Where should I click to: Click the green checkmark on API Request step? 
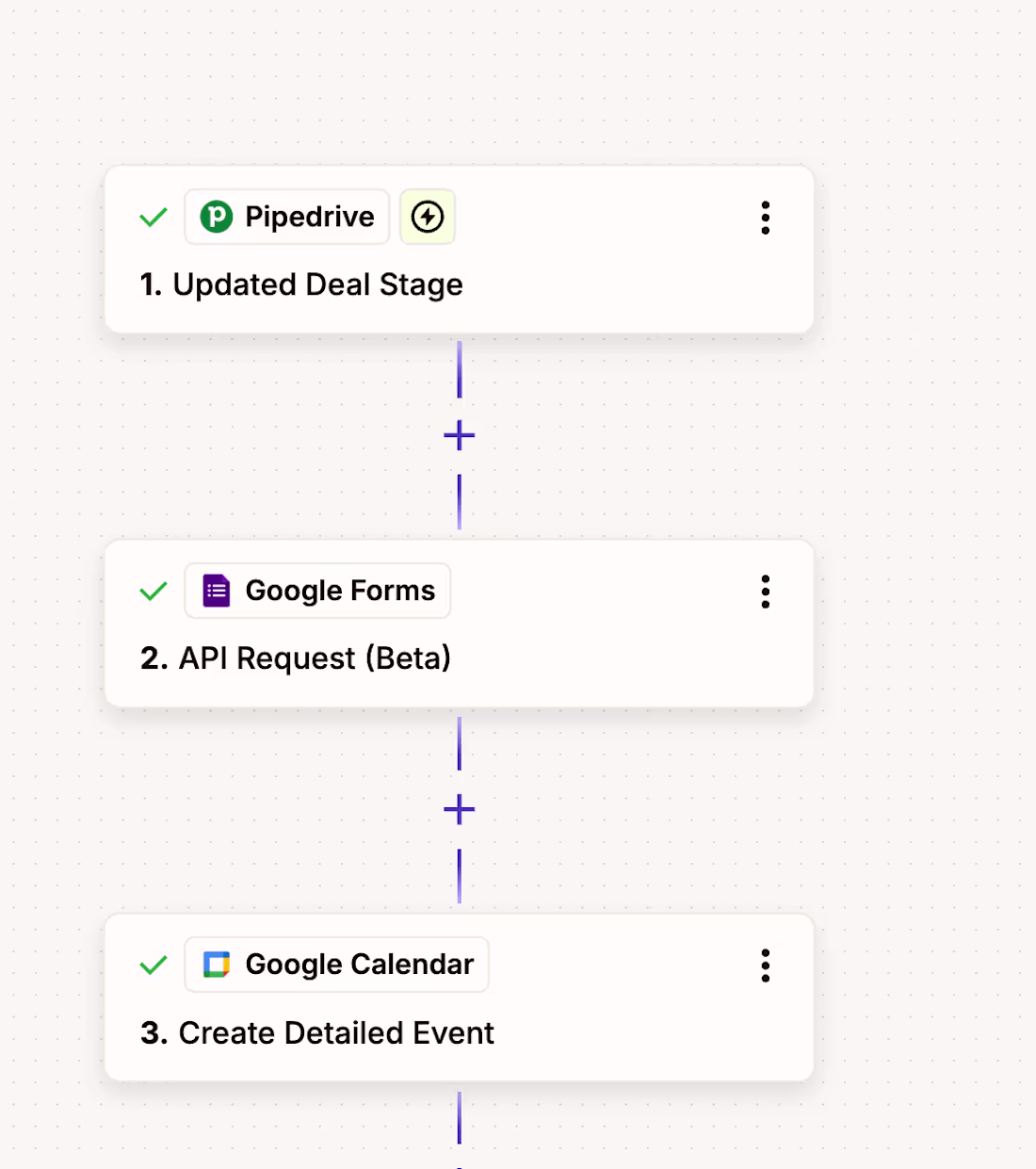click(153, 591)
